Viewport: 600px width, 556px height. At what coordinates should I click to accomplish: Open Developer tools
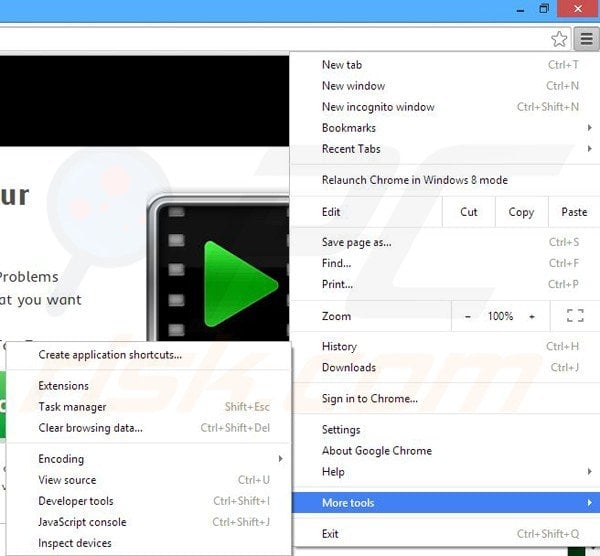(149, 501)
